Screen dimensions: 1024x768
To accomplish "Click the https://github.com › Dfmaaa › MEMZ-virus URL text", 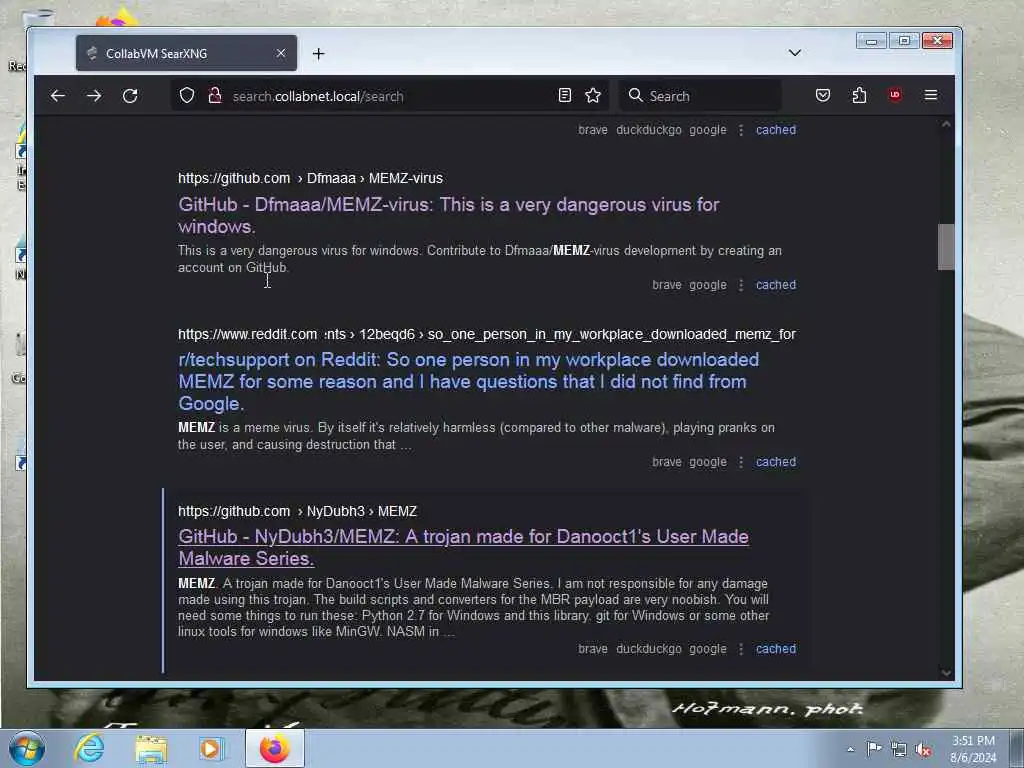I will [x=310, y=178].
